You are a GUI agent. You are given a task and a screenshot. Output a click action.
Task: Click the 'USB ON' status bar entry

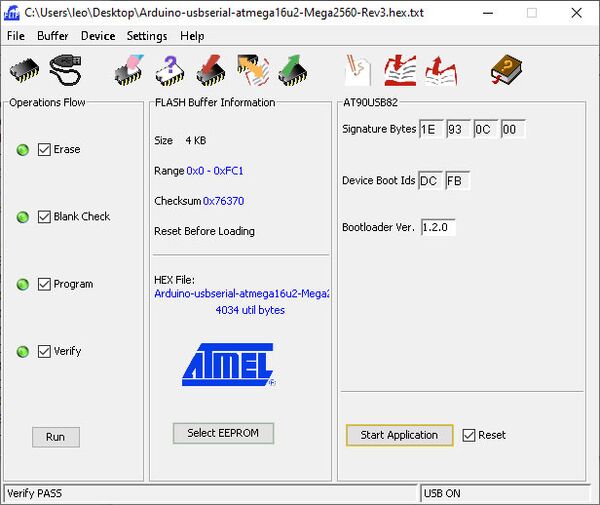[x=442, y=494]
